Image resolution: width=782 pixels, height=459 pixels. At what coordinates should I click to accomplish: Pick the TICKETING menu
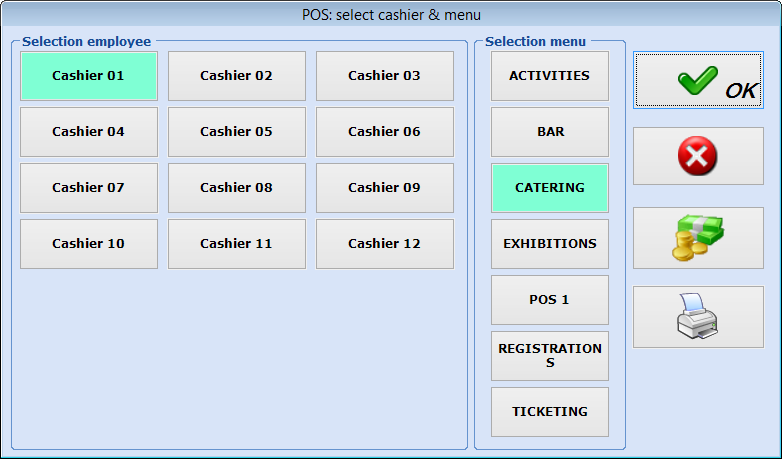[550, 412]
